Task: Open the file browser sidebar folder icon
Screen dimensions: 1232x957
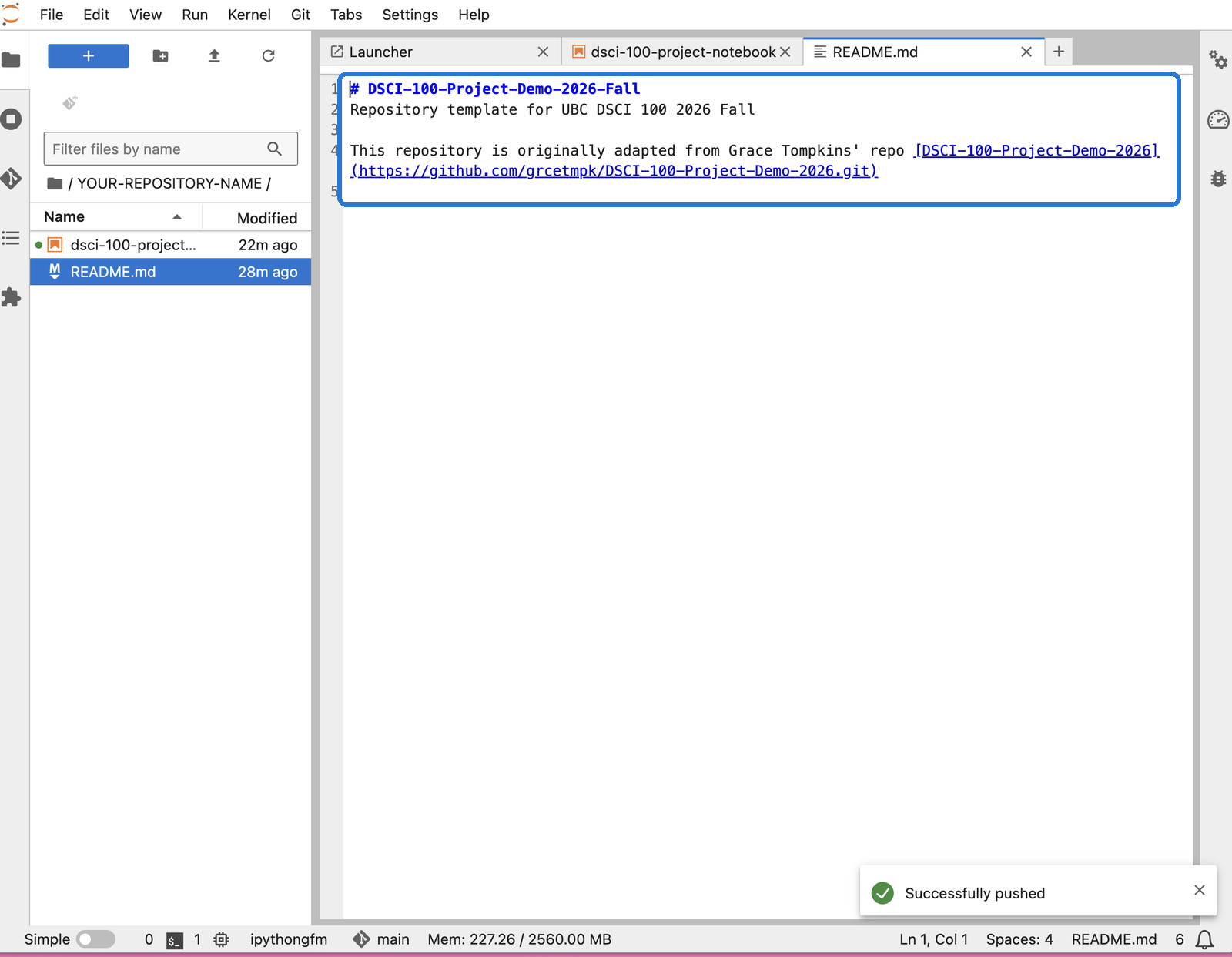Action: click(x=11, y=60)
